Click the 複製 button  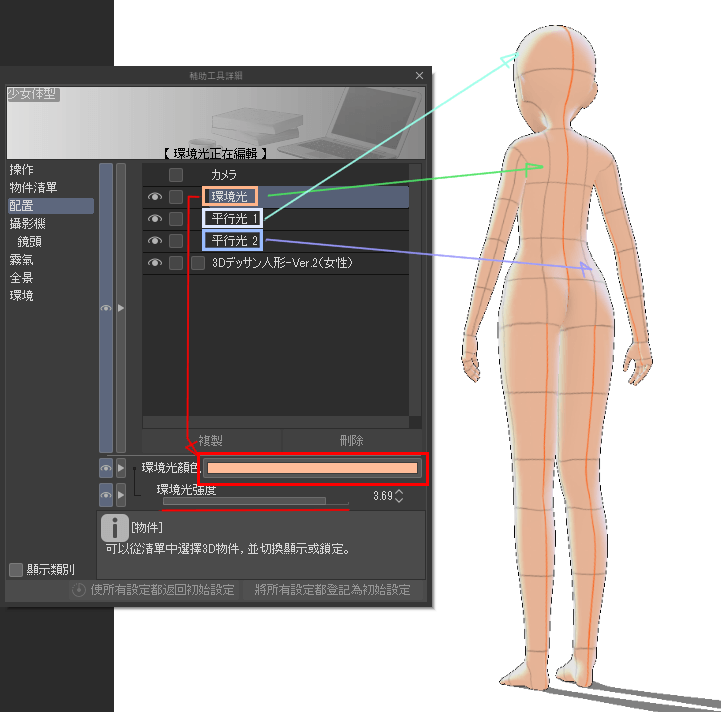[x=212, y=441]
